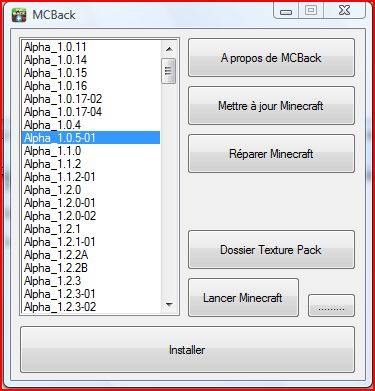Select Alpha_1.0.17-02 in the list
Screen dimensions: 375x391
pyautogui.click(x=91, y=99)
